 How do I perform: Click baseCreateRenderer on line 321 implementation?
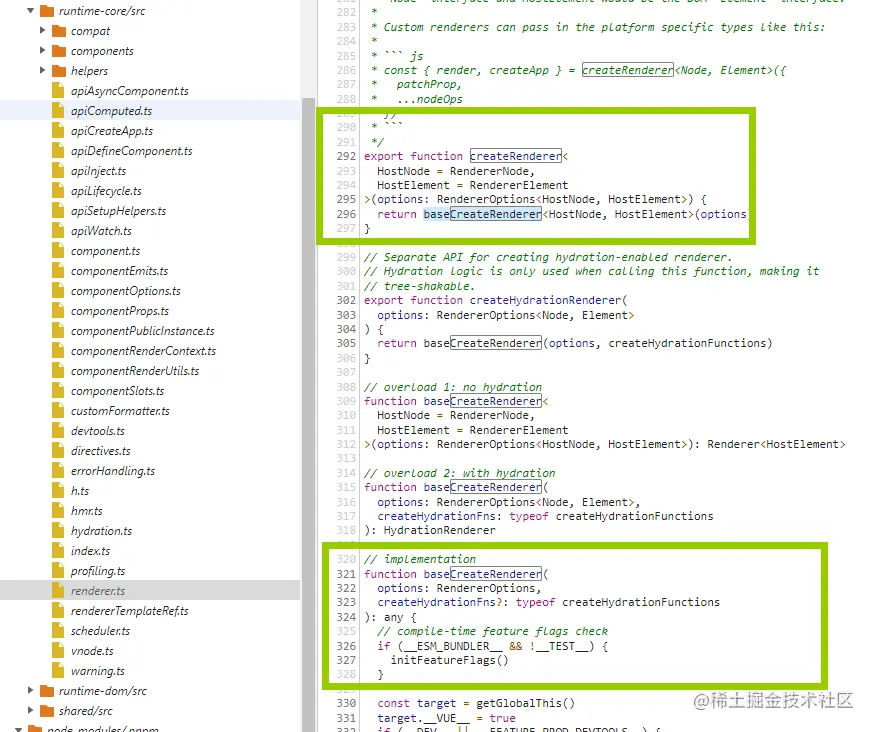[482, 574]
